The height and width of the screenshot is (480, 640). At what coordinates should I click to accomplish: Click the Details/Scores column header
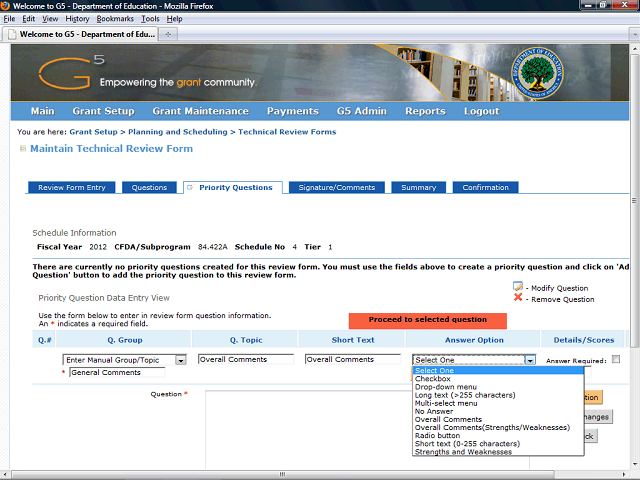click(x=584, y=340)
